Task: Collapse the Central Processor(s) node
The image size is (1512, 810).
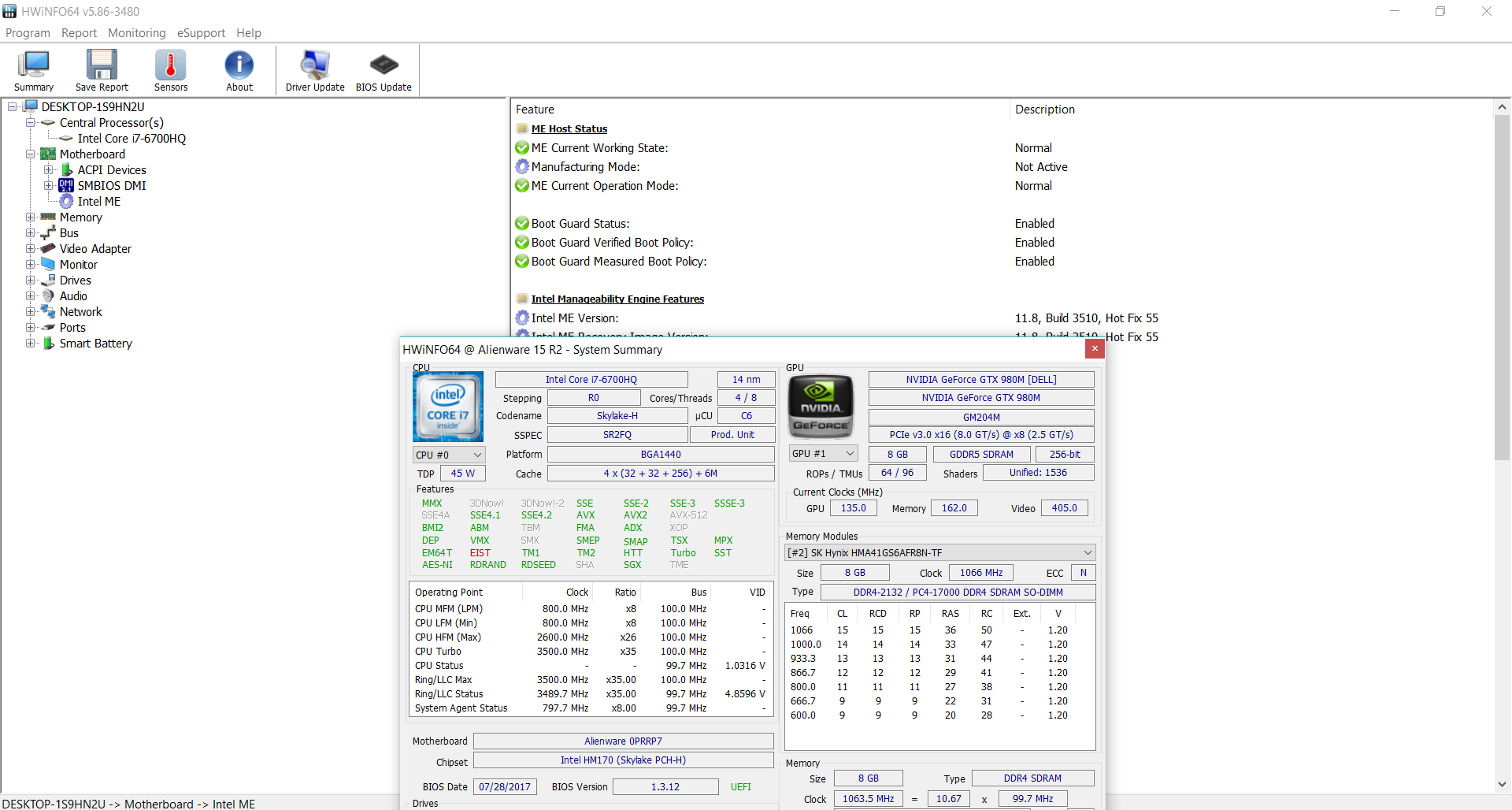Action: tap(30, 122)
